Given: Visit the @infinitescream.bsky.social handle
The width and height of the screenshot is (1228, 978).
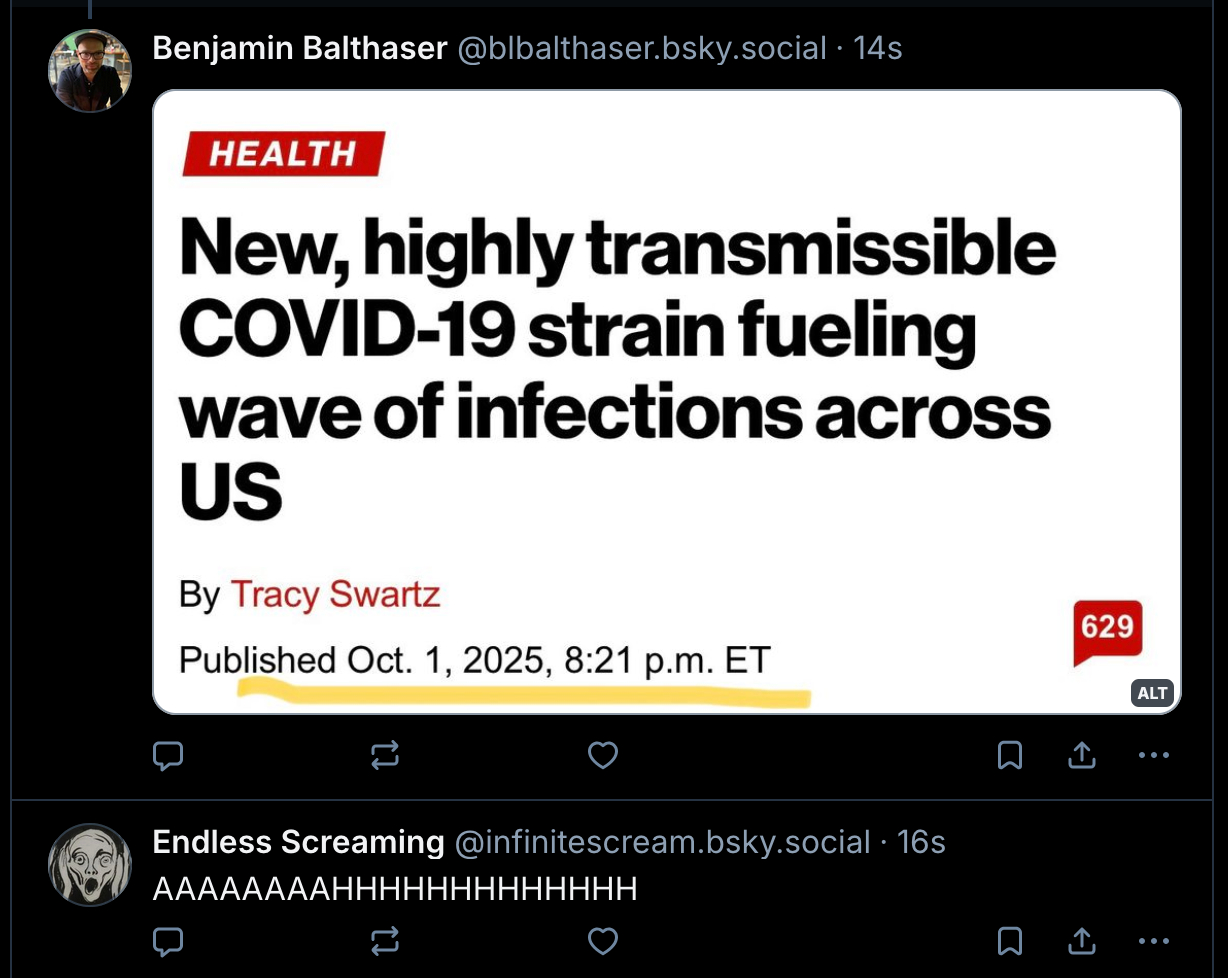Looking at the screenshot, I should click(x=662, y=842).
